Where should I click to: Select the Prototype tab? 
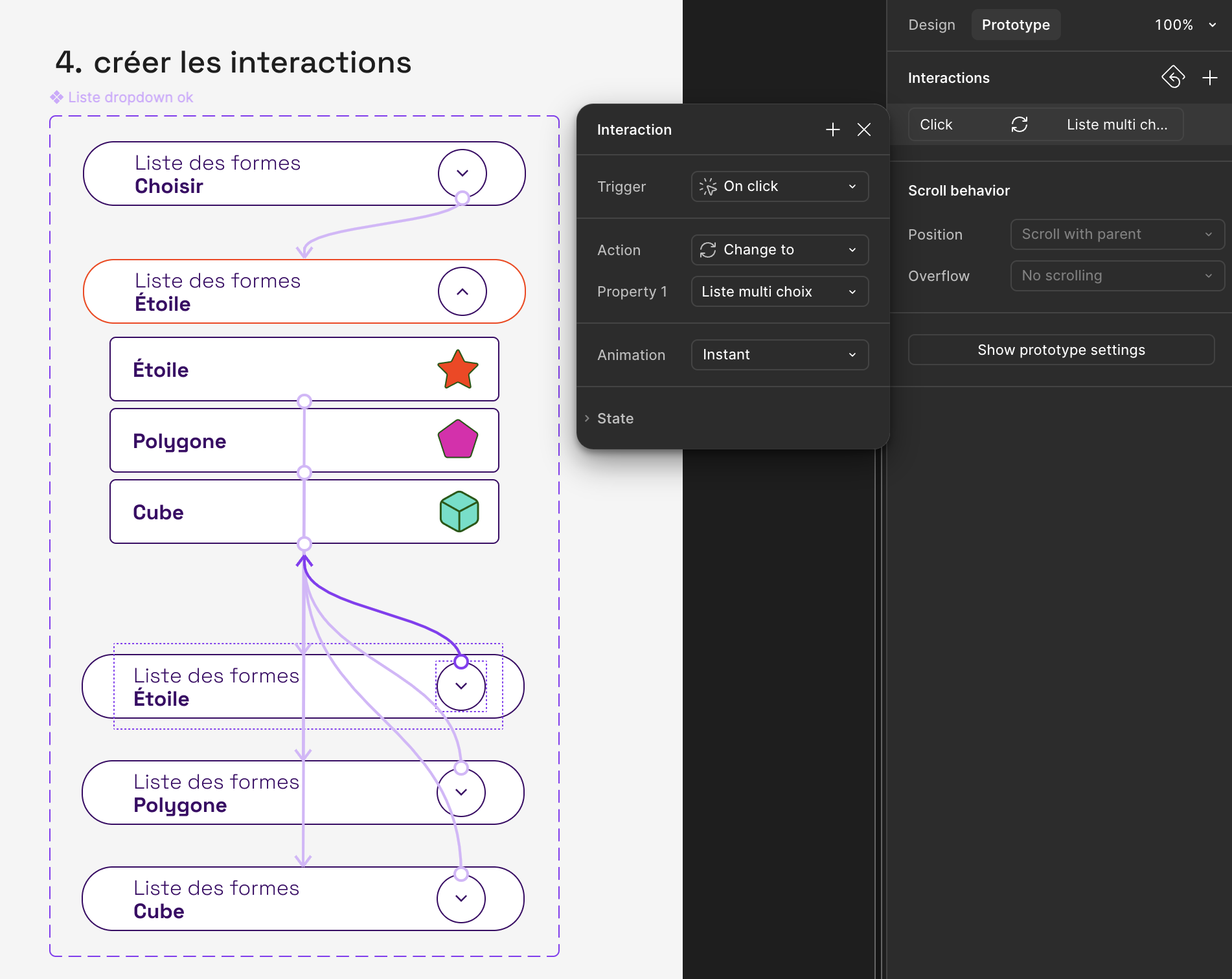(1015, 25)
